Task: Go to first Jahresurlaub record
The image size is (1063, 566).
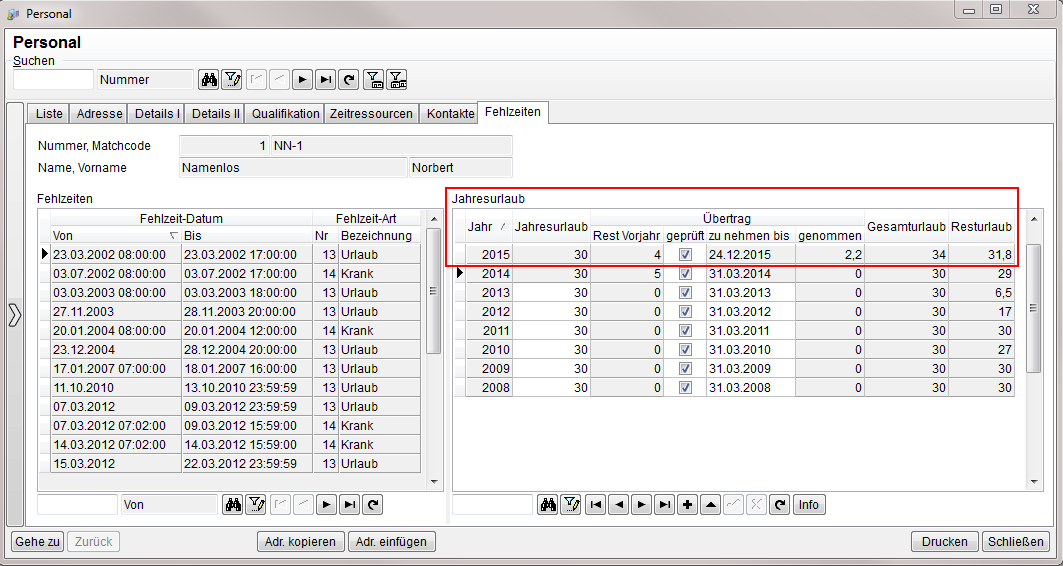Action: [595, 505]
